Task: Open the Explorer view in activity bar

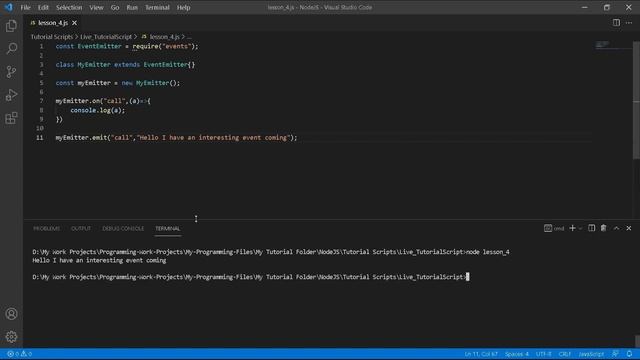Action: click(x=11, y=26)
